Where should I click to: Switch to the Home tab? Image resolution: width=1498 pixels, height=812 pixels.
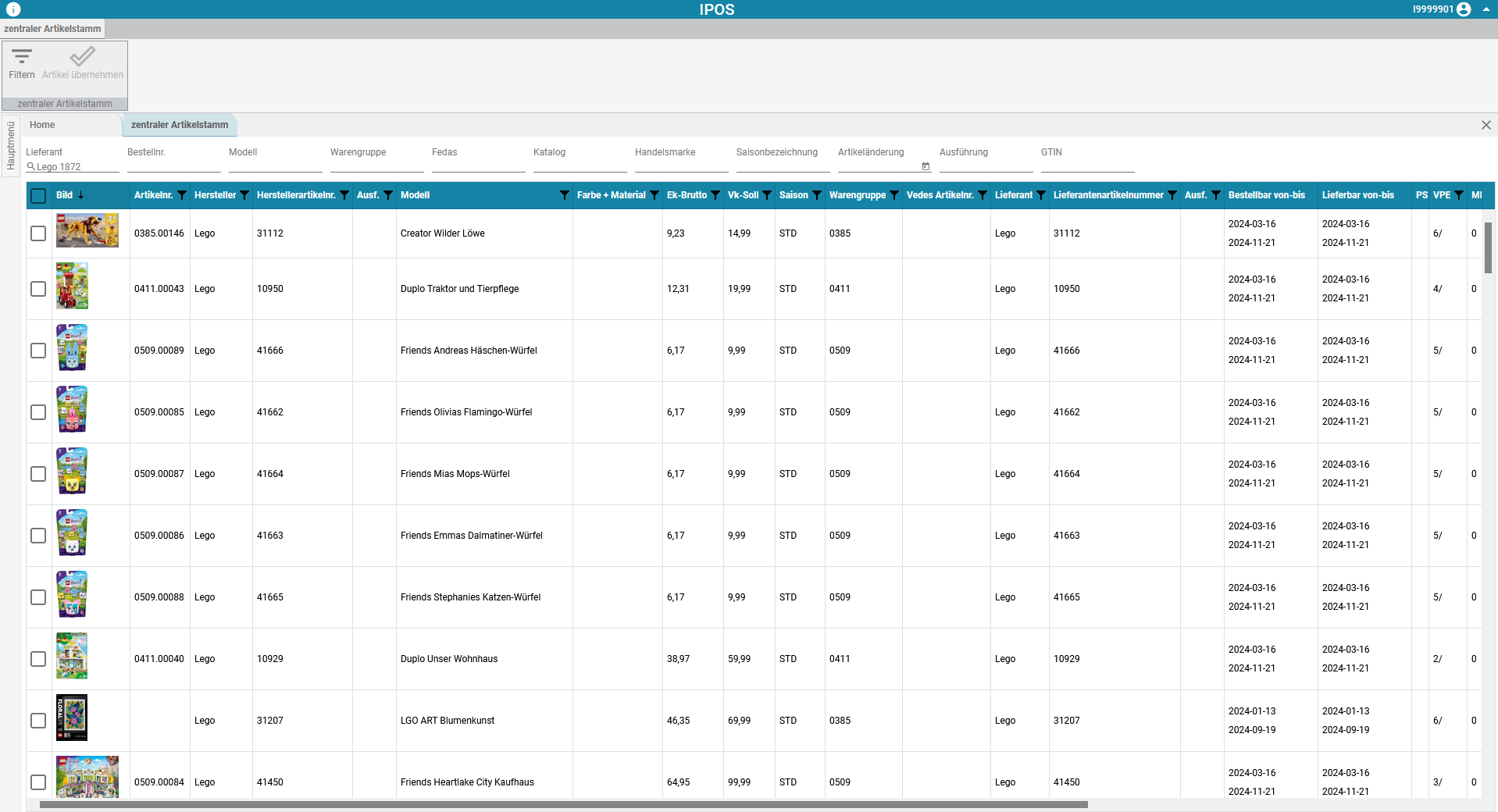[41, 125]
